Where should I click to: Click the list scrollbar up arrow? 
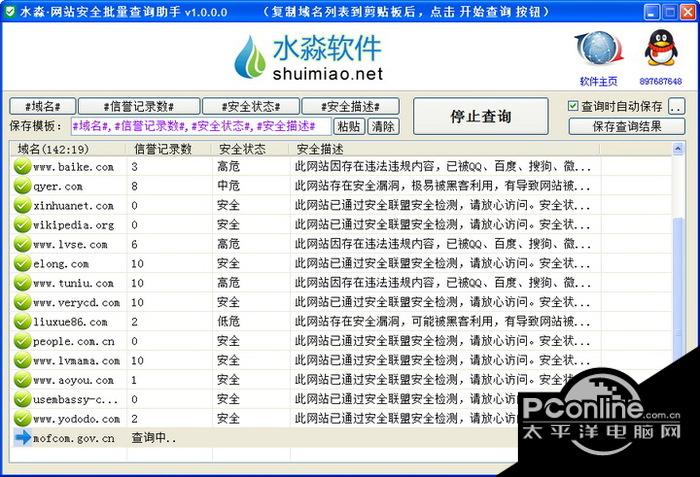[x=678, y=149]
